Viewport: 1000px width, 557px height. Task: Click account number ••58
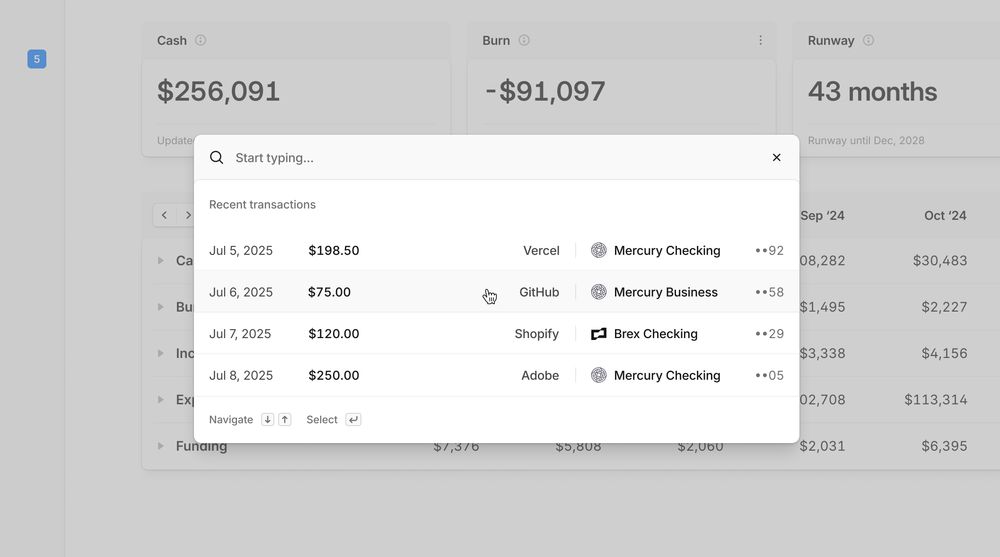769,292
